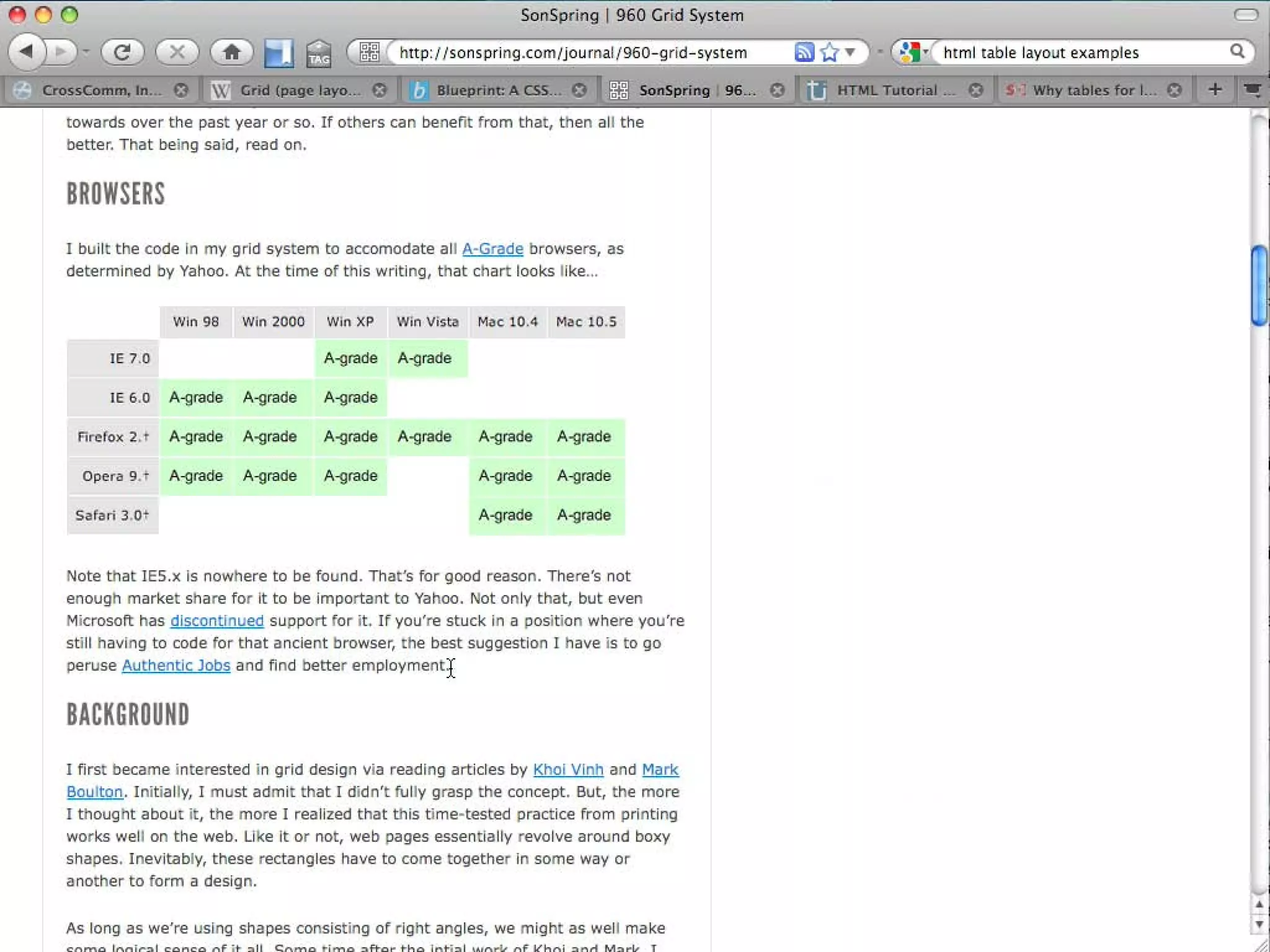Click the RSS feed icon in address bar
This screenshot has width=1270, height=952.
tap(804, 52)
